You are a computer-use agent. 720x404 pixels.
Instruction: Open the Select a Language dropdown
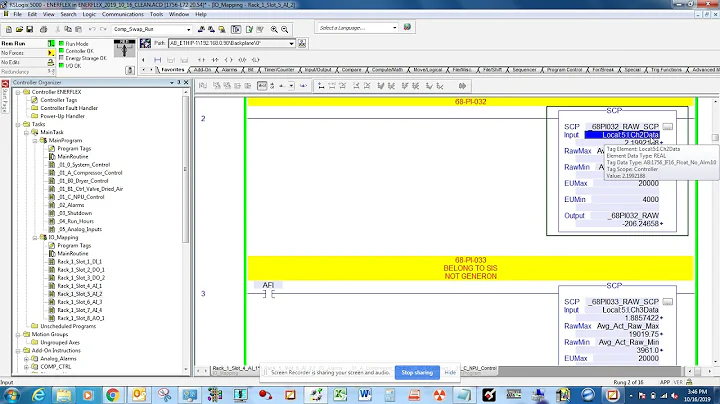(394, 28)
